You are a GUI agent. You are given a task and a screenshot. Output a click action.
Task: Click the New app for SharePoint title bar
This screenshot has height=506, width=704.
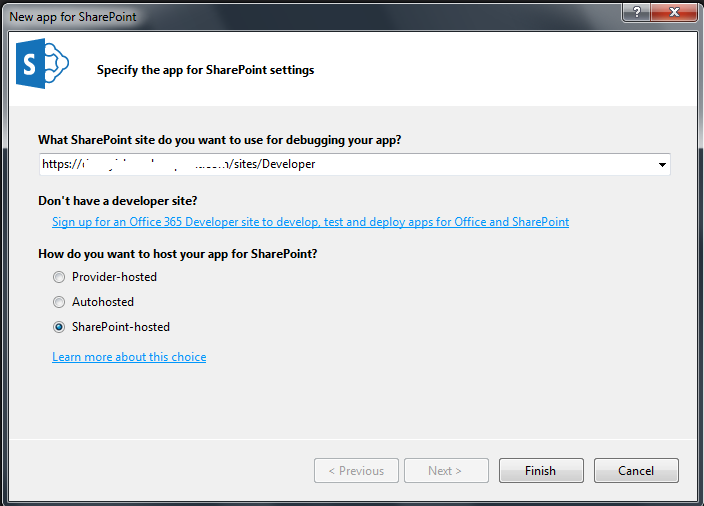314,17
